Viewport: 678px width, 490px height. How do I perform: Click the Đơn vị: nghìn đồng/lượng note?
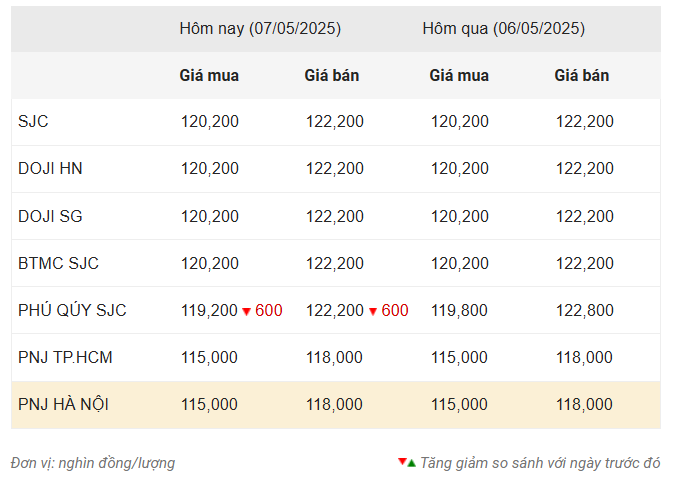pyautogui.click(x=93, y=463)
